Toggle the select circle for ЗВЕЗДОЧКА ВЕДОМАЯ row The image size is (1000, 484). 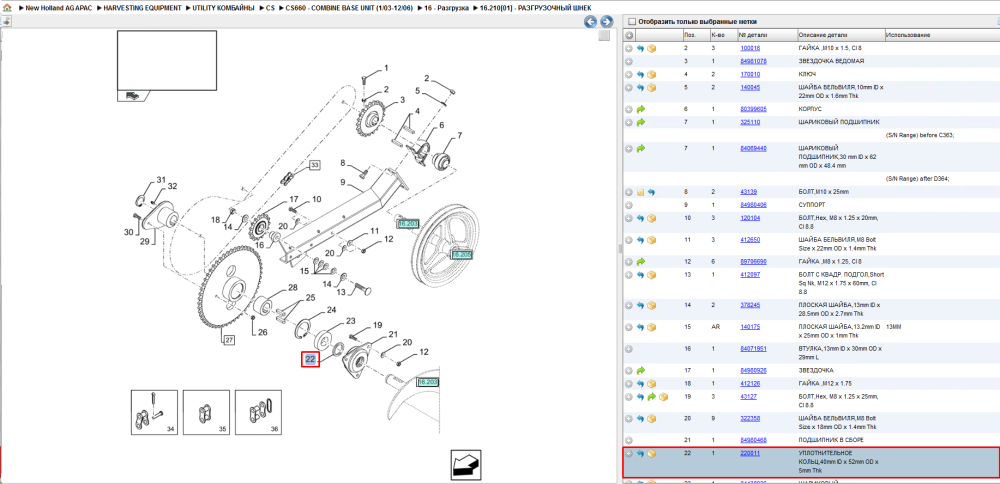click(629, 61)
